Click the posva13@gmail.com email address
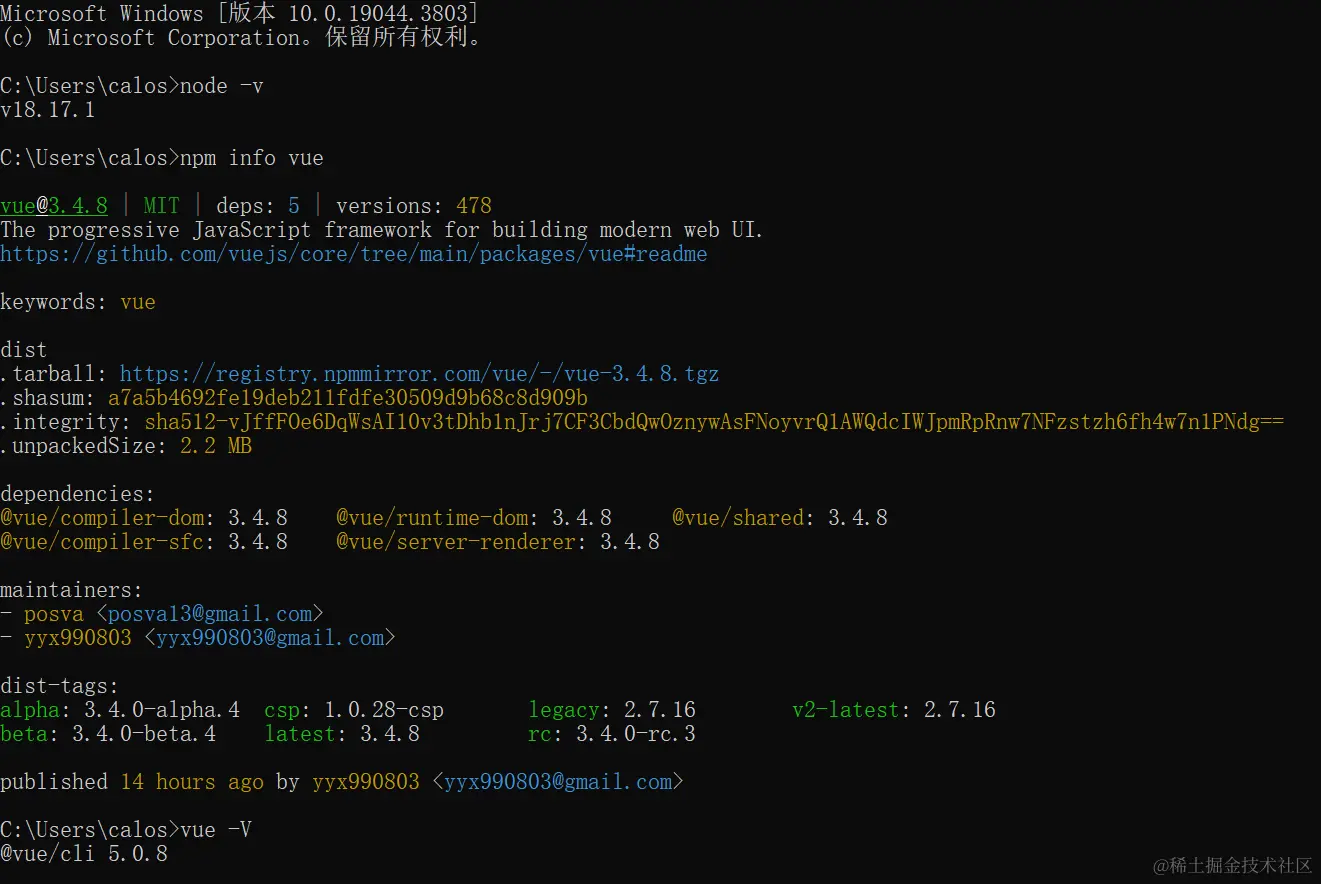This screenshot has height=884, width=1321. (x=210, y=614)
